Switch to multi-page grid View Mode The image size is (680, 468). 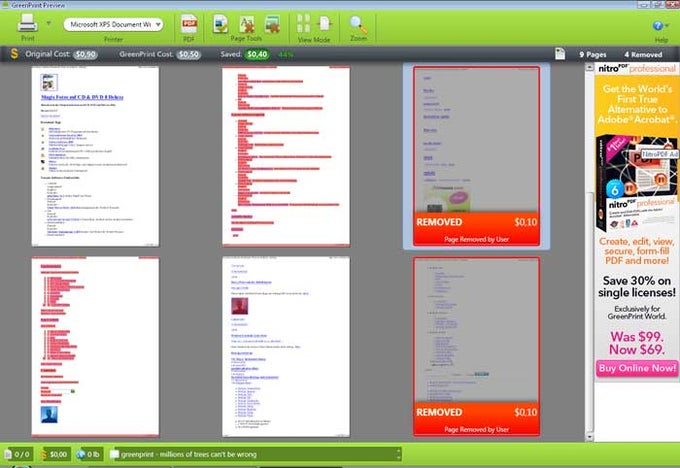click(x=303, y=23)
